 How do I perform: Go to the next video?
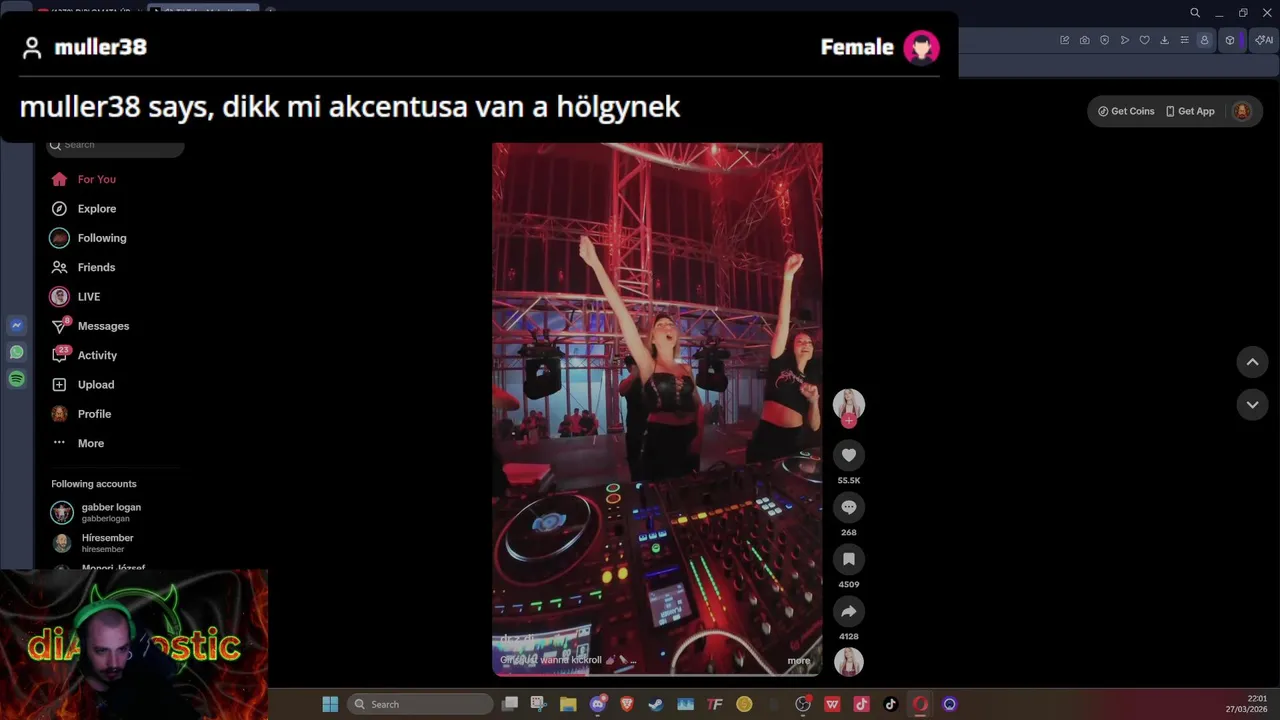coord(1252,404)
